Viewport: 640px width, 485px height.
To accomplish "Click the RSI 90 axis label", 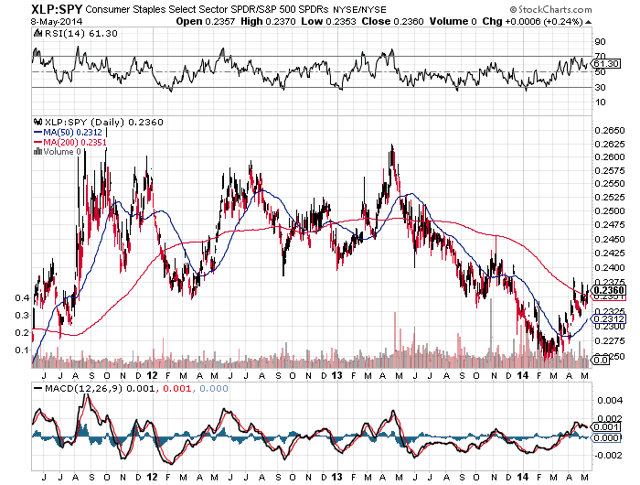I will point(600,42).
